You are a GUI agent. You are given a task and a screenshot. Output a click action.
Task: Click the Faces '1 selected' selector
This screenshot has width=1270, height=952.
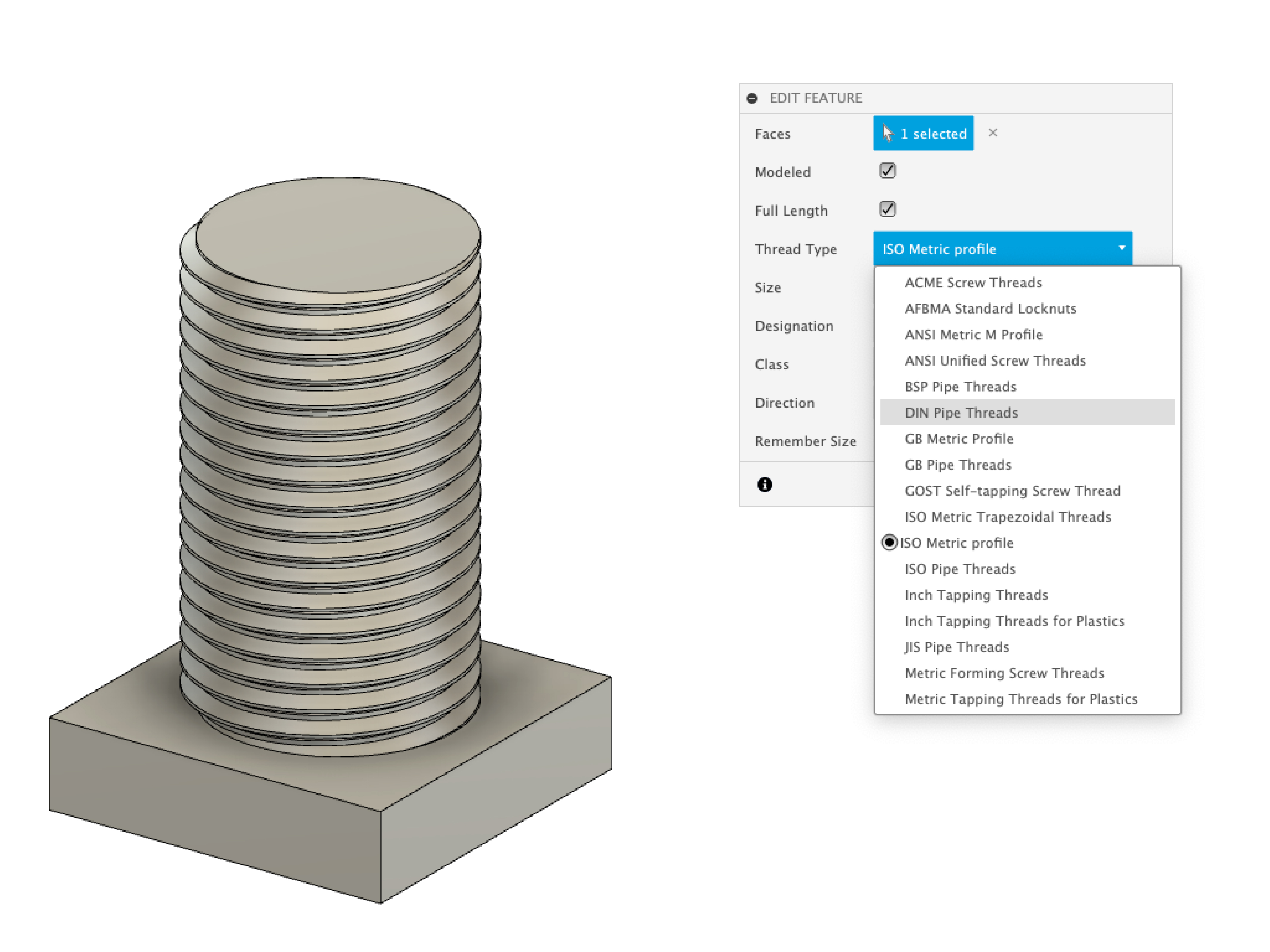(923, 133)
